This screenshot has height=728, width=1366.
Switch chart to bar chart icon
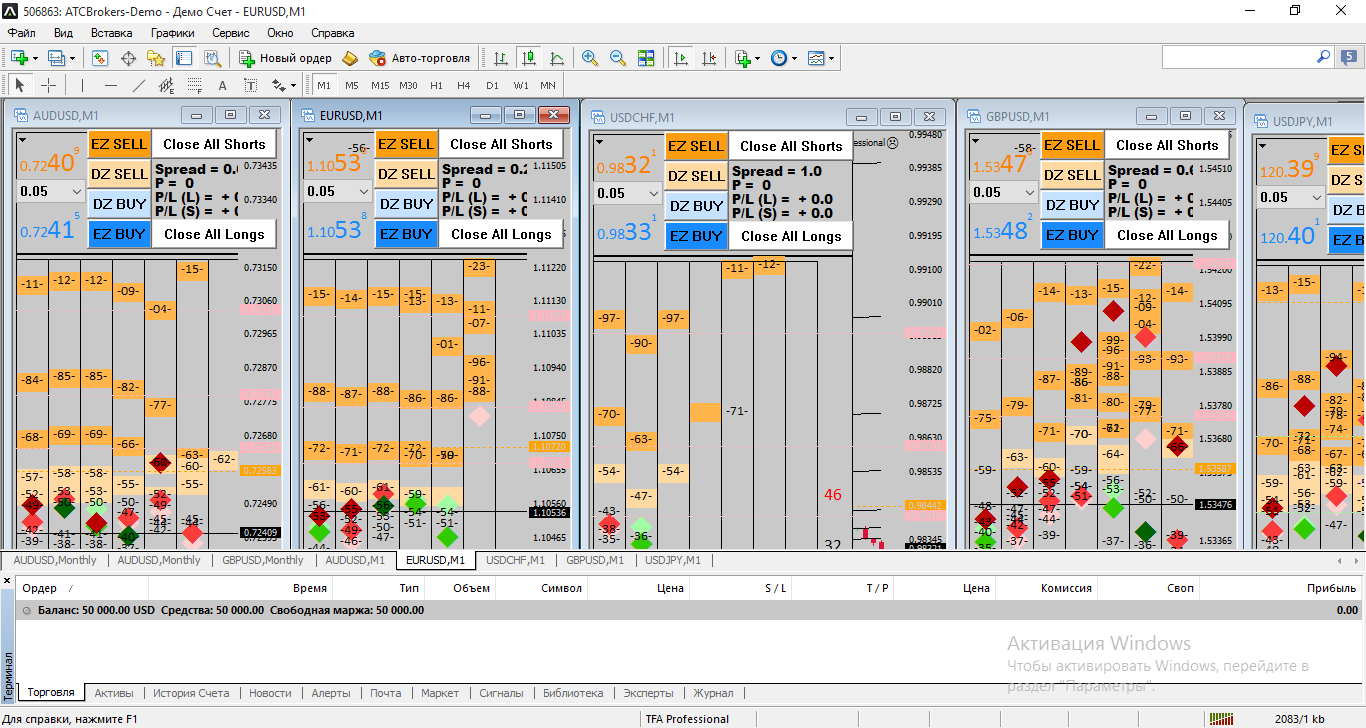point(500,58)
